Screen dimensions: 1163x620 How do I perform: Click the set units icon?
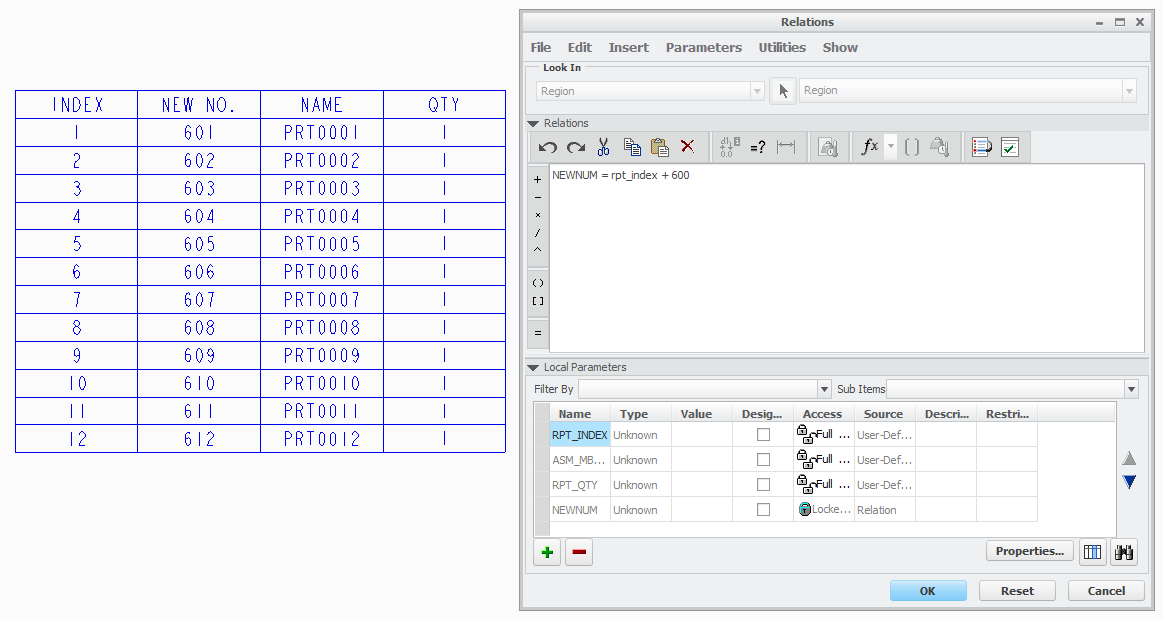[x=828, y=147]
